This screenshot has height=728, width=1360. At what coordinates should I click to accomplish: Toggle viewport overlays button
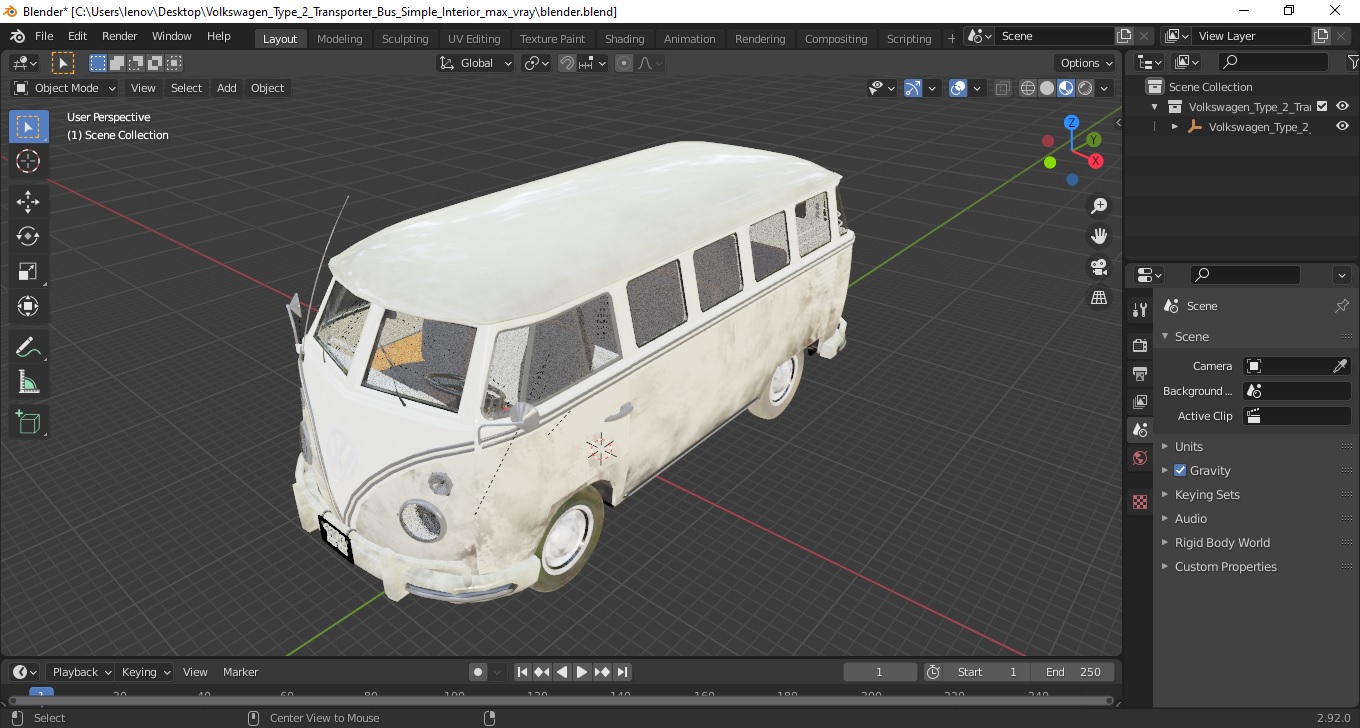[x=958, y=88]
